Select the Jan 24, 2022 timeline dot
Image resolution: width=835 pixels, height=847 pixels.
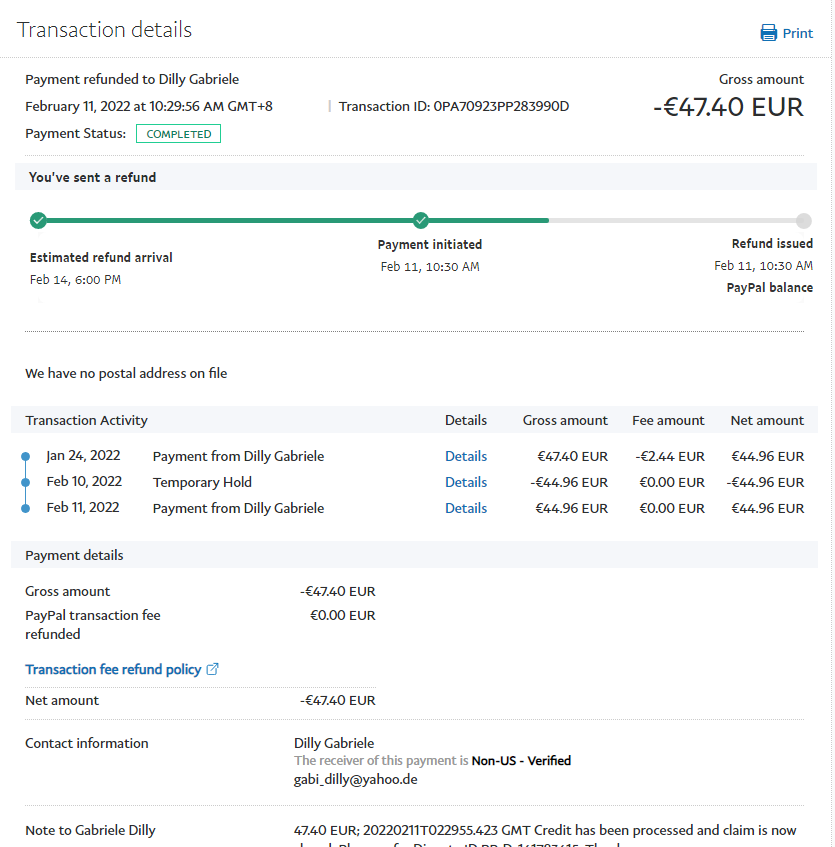[x=26, y=457]
